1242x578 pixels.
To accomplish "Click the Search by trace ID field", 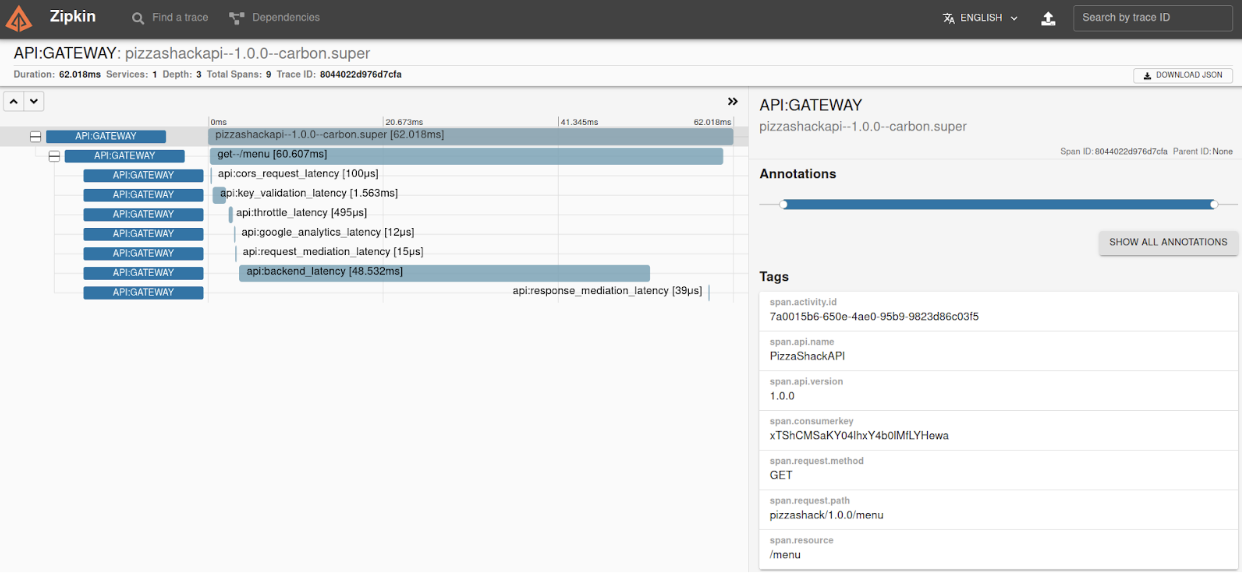I will pos(1152,17).
